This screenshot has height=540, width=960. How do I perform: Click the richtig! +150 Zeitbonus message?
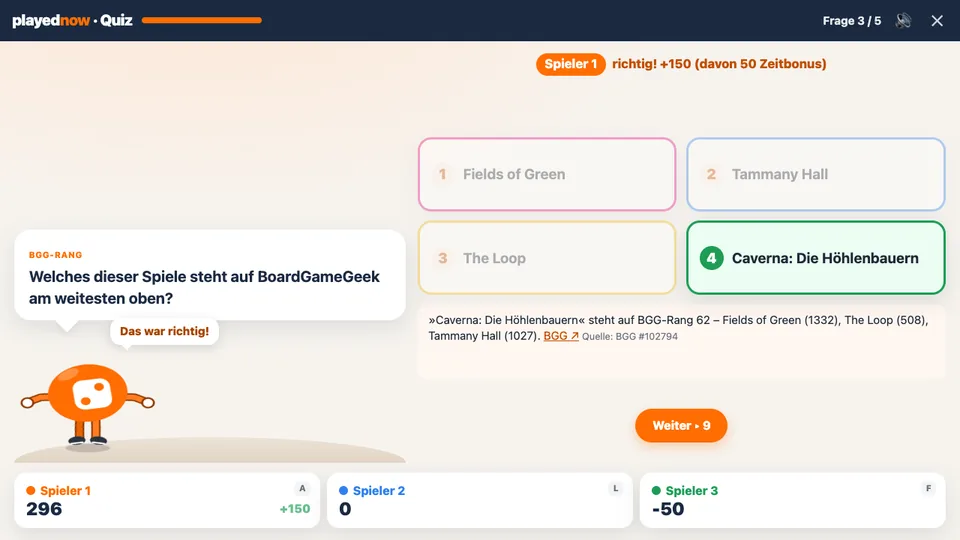coord(719,64)
